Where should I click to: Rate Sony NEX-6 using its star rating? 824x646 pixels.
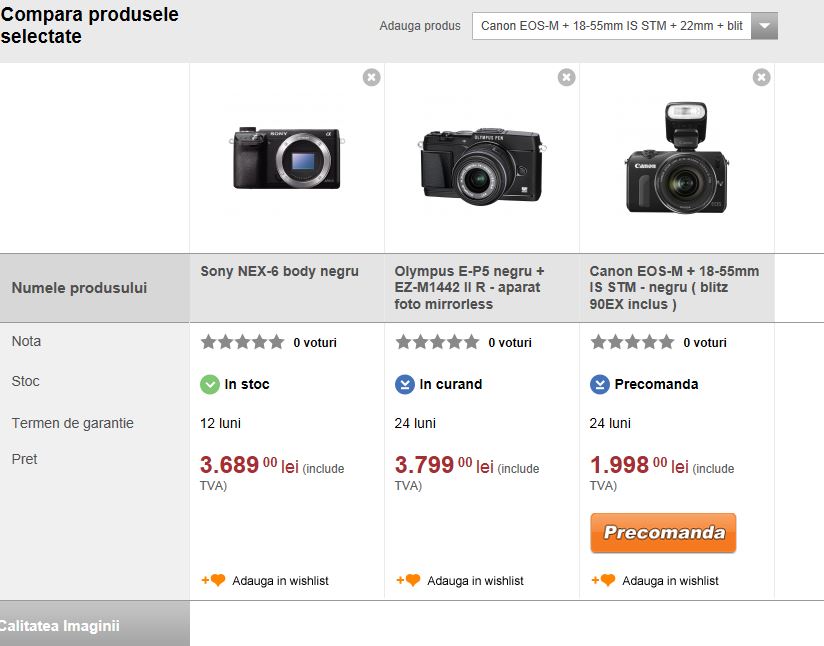(242, 342)
